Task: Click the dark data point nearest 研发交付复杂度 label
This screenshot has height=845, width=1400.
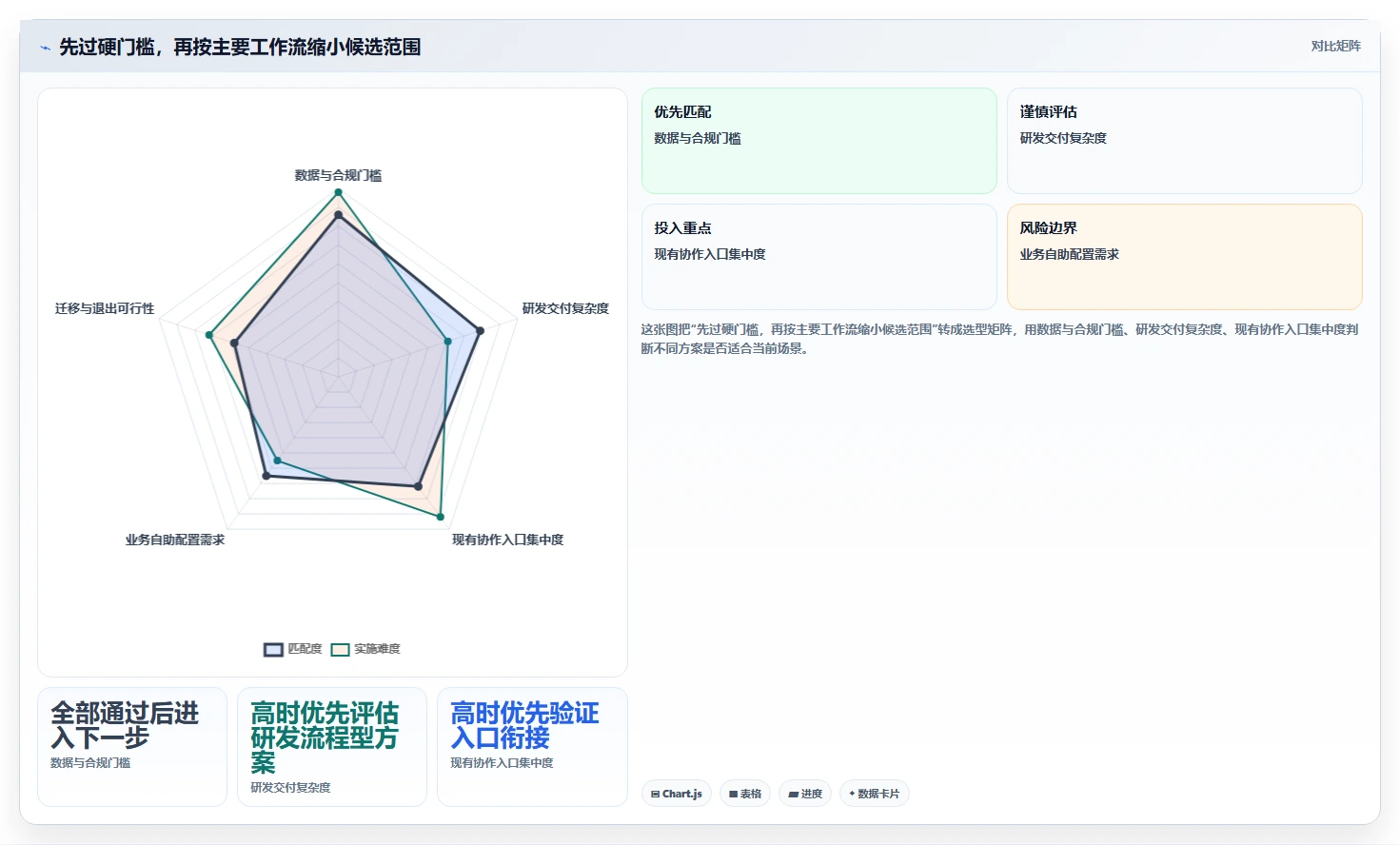Action: [480, 331]
